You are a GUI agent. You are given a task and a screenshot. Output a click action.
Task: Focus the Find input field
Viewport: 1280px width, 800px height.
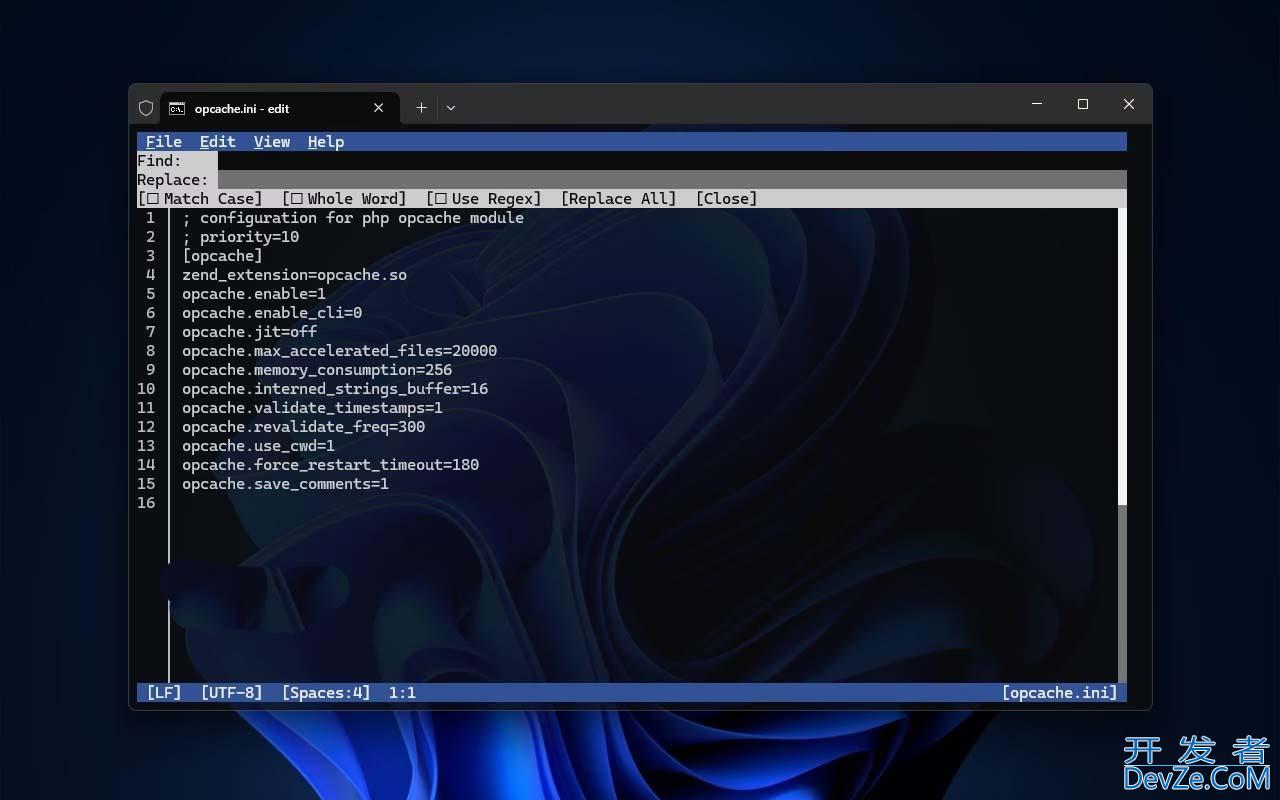[672, 161]
